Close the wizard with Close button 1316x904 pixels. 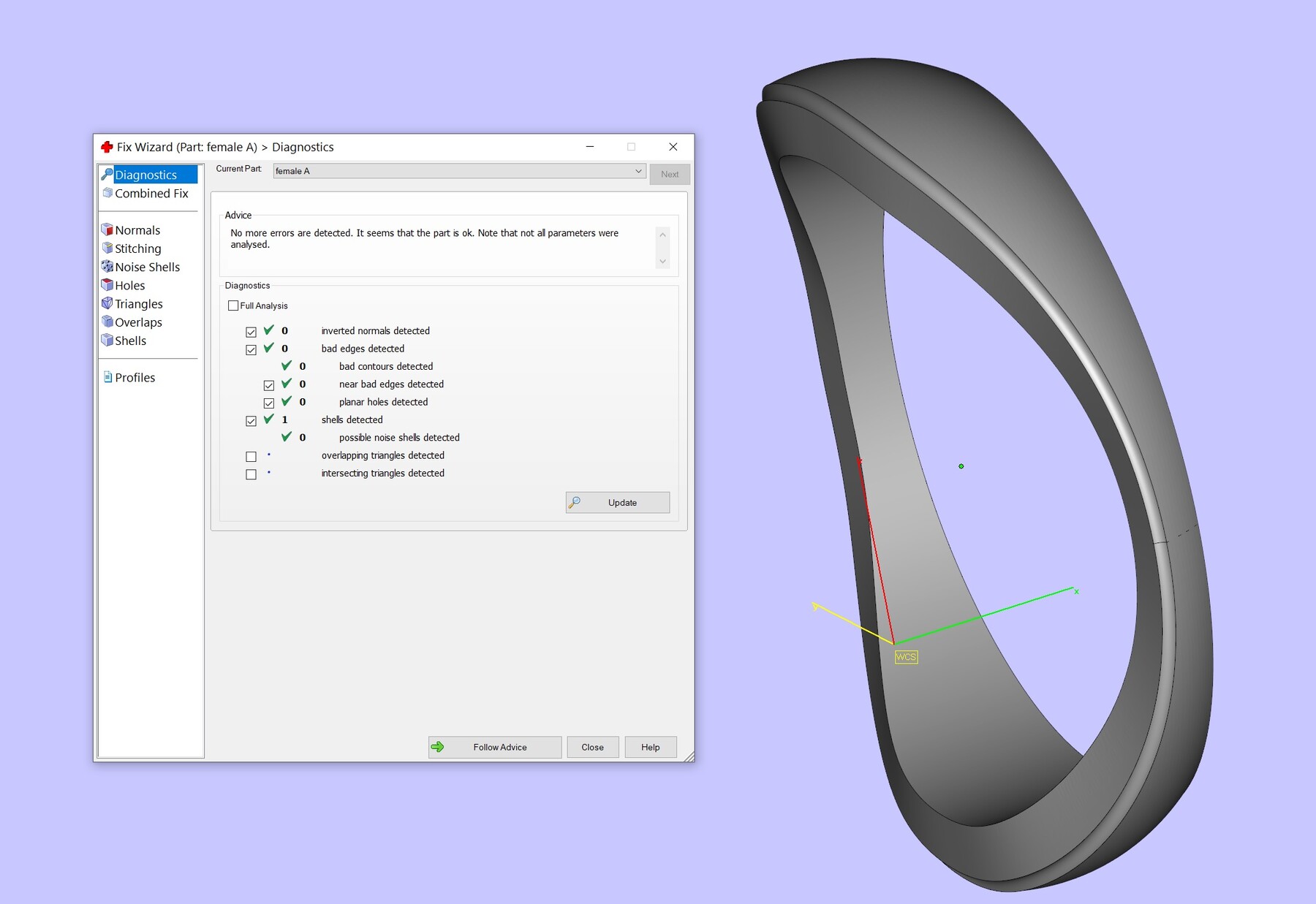593,747
